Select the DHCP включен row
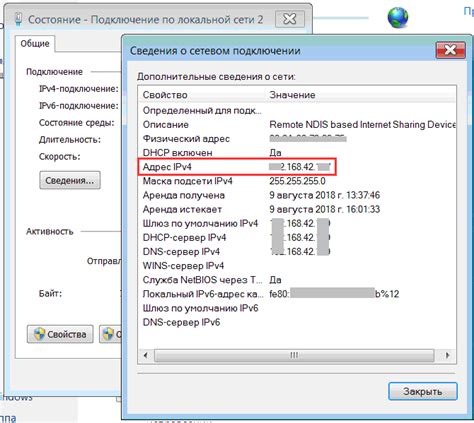 [x=297, y=153]
